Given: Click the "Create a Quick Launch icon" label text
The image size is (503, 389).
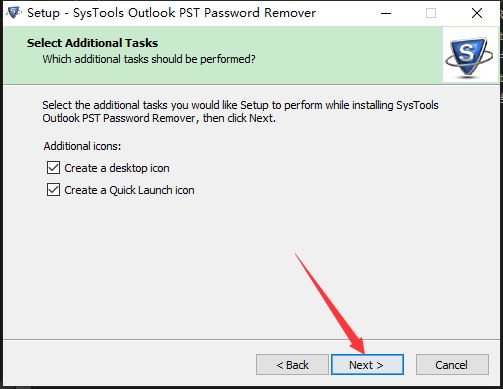Looking at the screenshot, I should tap(129, 190).
